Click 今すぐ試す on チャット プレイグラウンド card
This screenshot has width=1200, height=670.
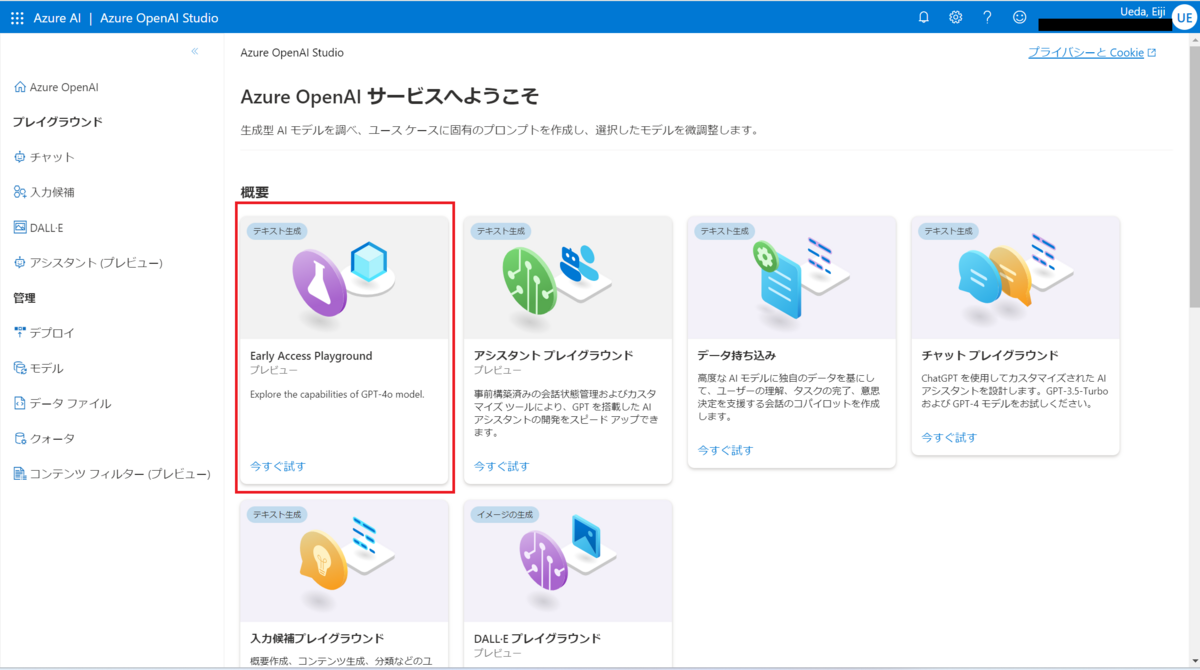click(949, 437)
